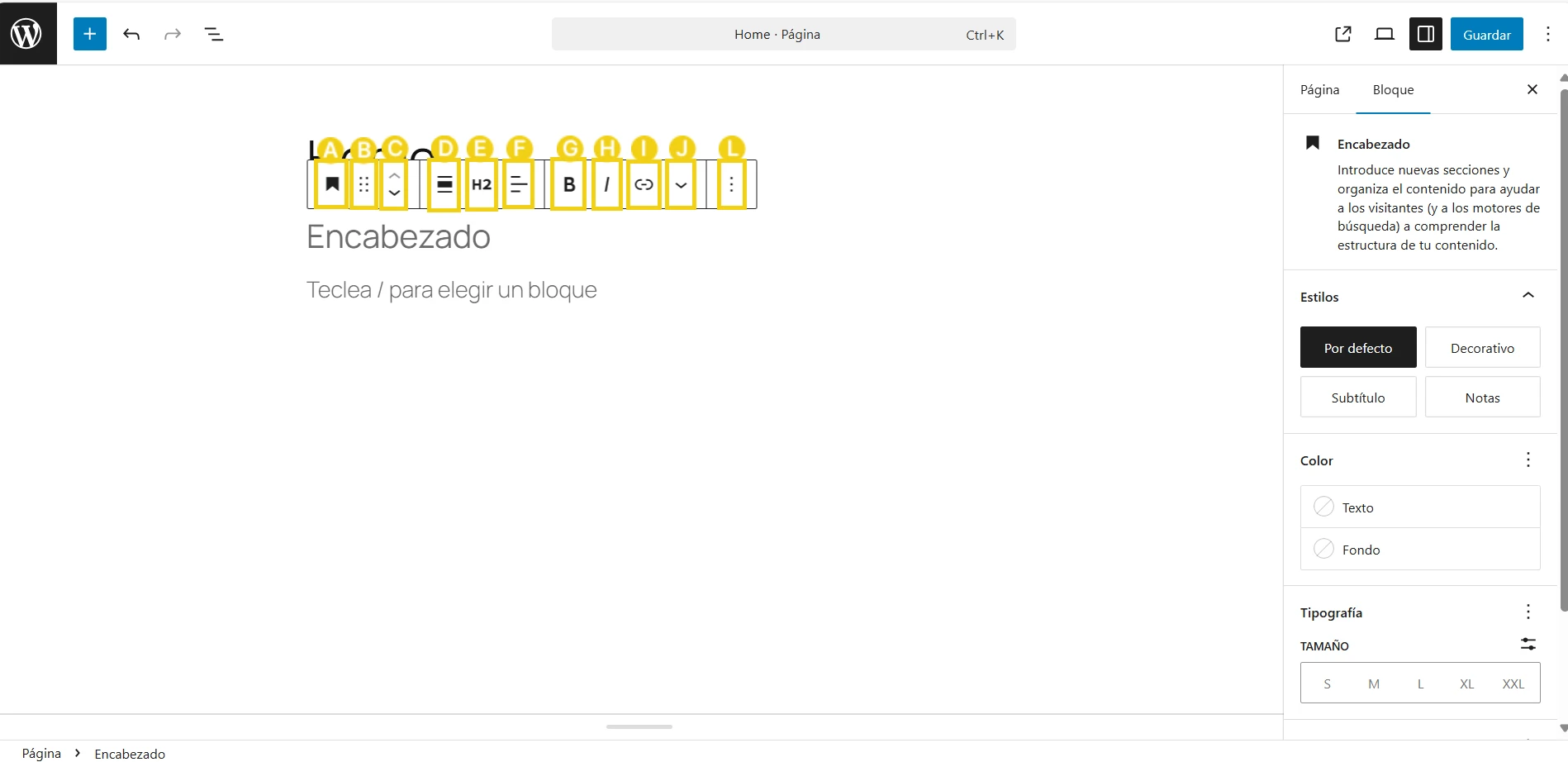Expand more formatting options chevron
Viewport: 1568px width, 762px height.
pos(681,185)
